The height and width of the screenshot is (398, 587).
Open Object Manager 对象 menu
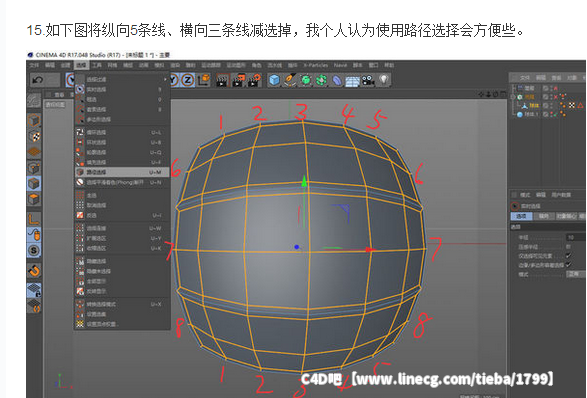(x=571, y=78)
